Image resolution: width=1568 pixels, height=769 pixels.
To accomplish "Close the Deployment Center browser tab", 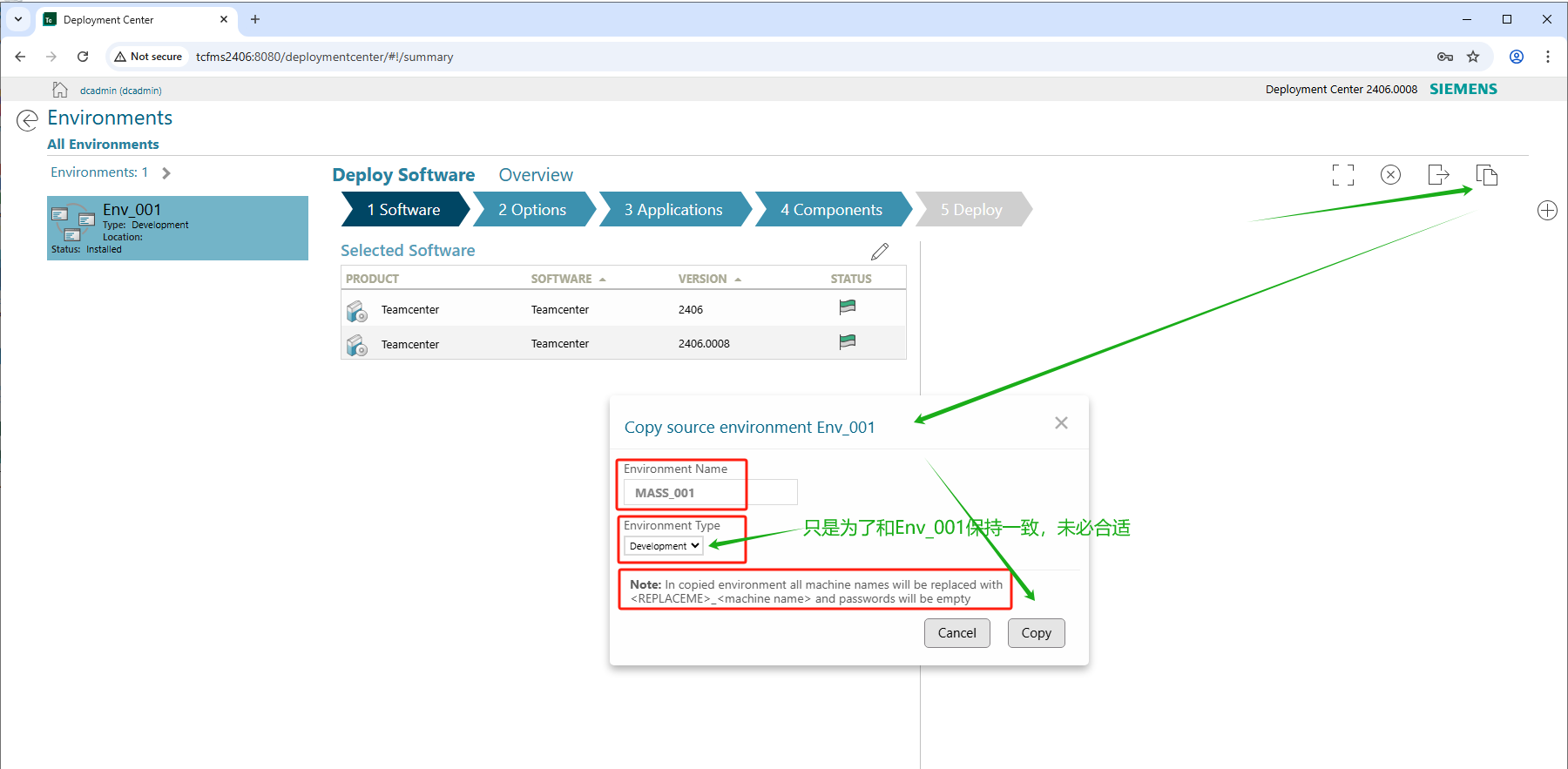I will tap(224, 19).
